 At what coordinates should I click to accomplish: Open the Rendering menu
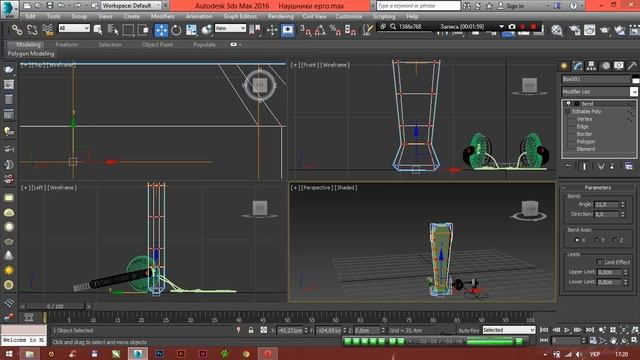click(280, 17)
